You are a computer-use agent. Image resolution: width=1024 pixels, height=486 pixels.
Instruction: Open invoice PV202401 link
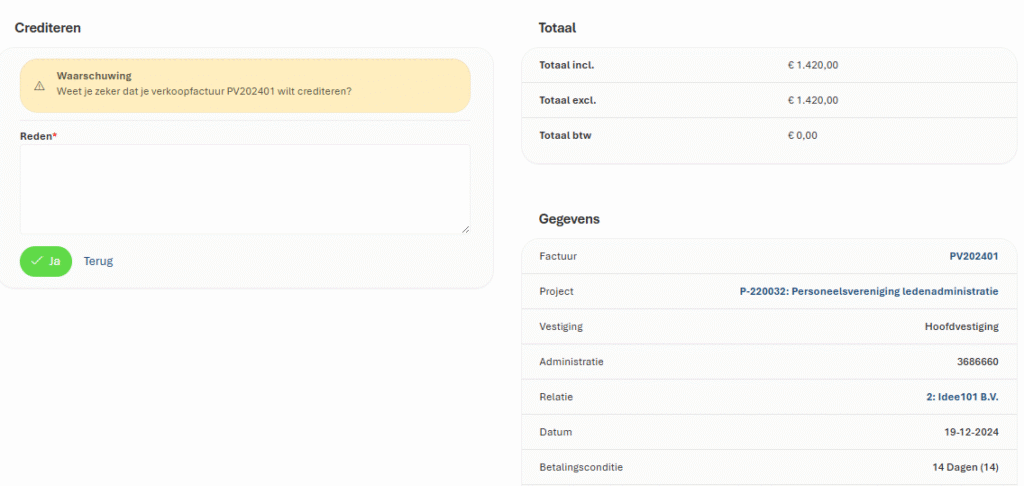(973, 256)
